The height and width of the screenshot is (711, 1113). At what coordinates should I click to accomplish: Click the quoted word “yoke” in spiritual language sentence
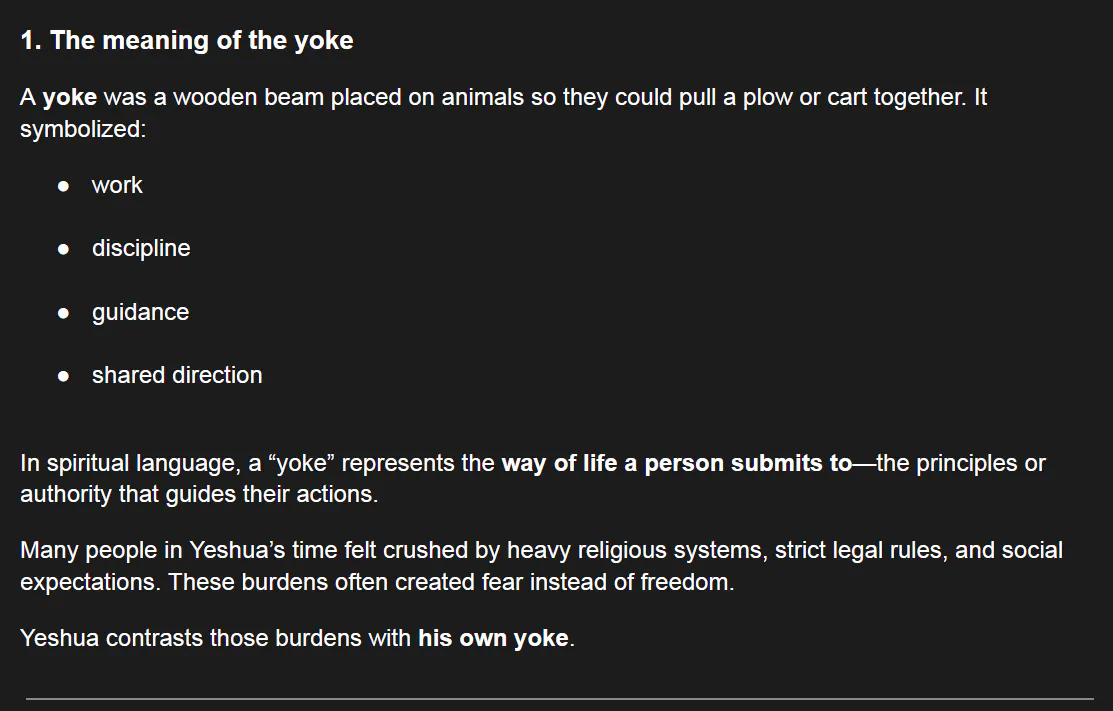301,464
